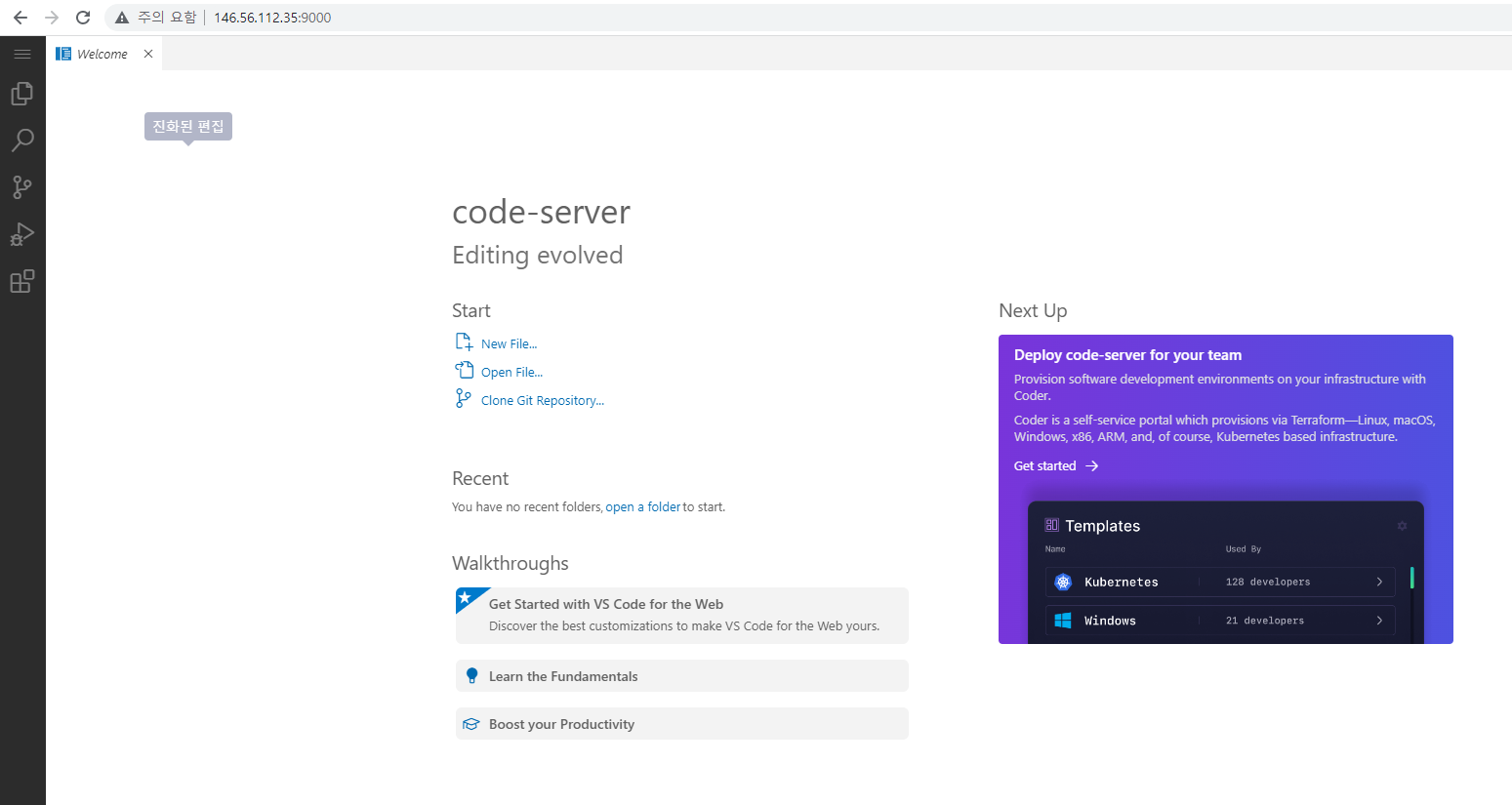The width and height of the screenshot is (1512, 805).
Task: Expand the Windows row chevron
Action: point(1379,621)
